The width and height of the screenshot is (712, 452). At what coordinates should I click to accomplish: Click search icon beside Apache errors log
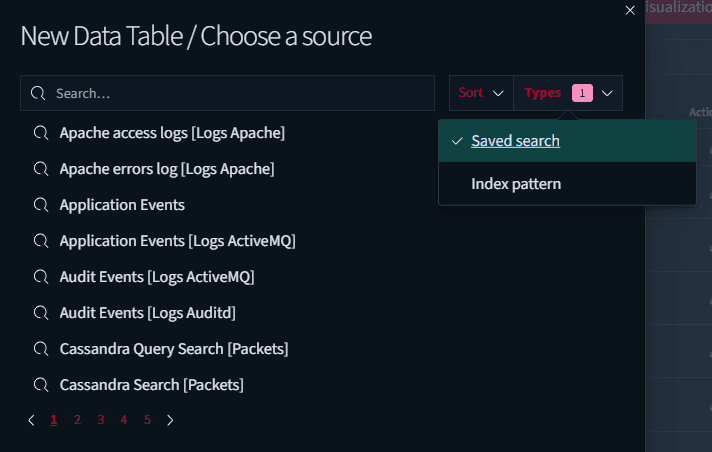(41, 169)
